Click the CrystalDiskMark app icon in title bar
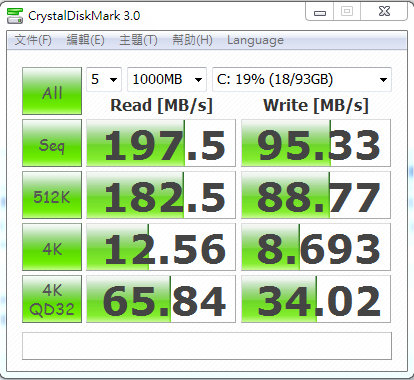The width and height of the screenshot is (414, 380). tap(15, 16)
